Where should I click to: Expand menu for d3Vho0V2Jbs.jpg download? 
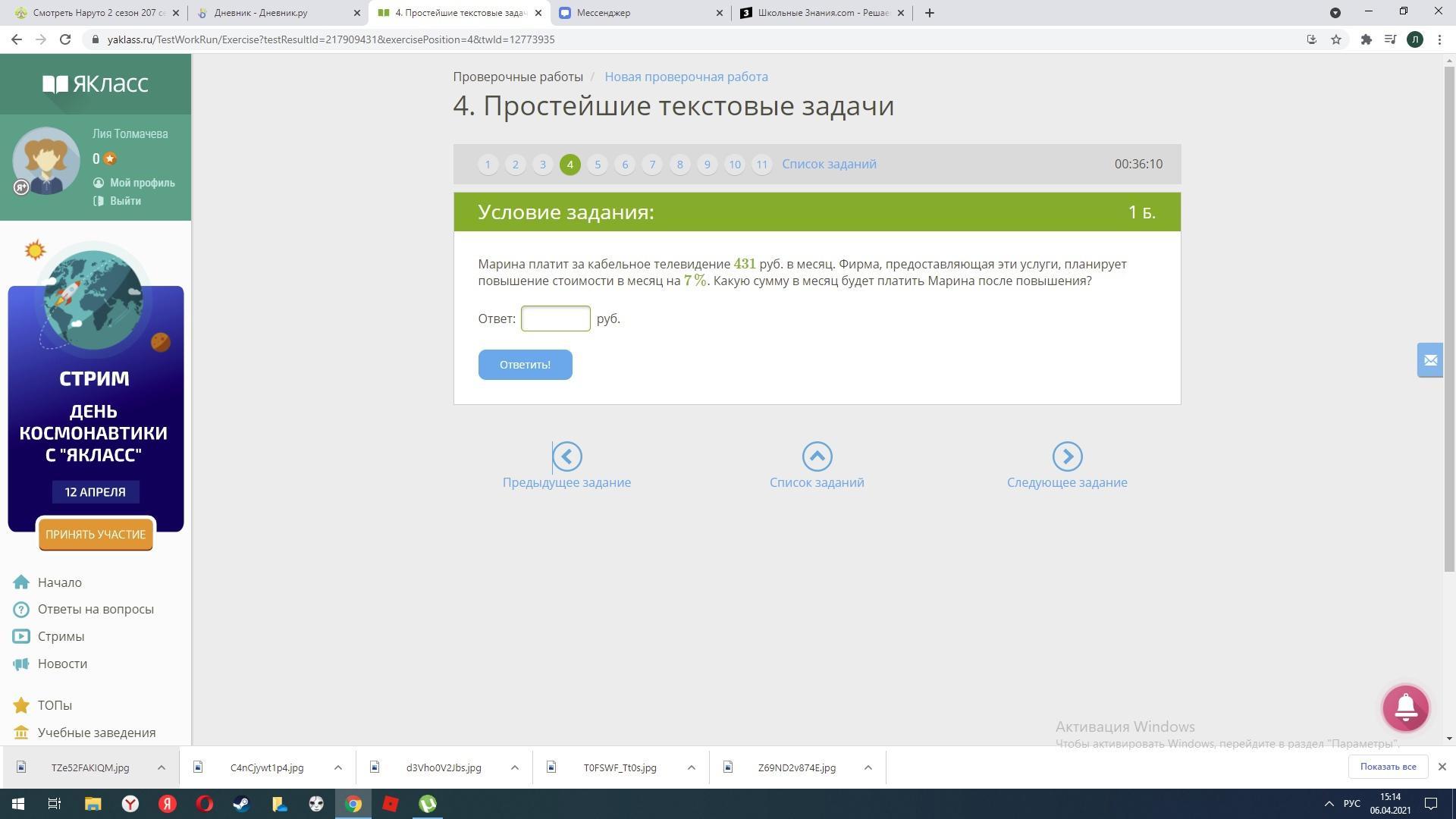click(x=514, y=767)
